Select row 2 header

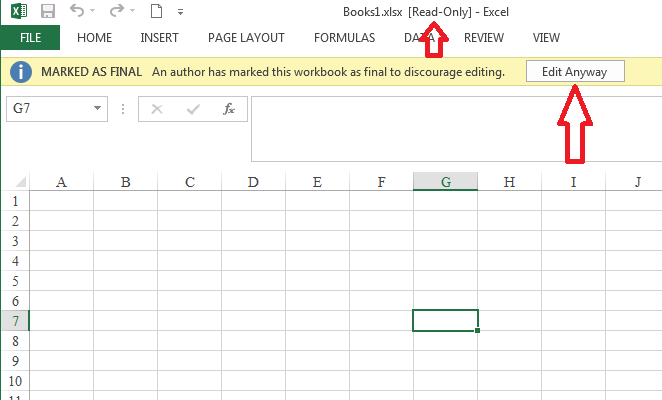tap(15, 221)
